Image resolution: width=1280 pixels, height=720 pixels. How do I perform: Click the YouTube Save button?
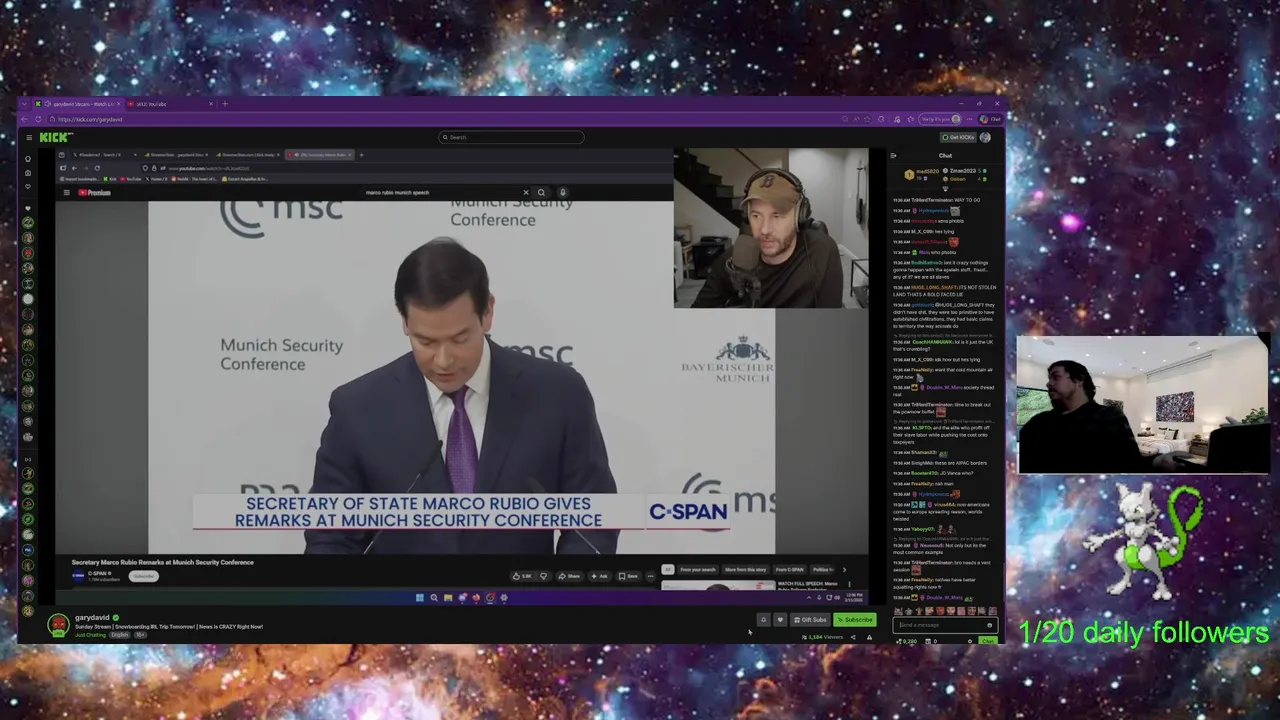click(628, 576)
